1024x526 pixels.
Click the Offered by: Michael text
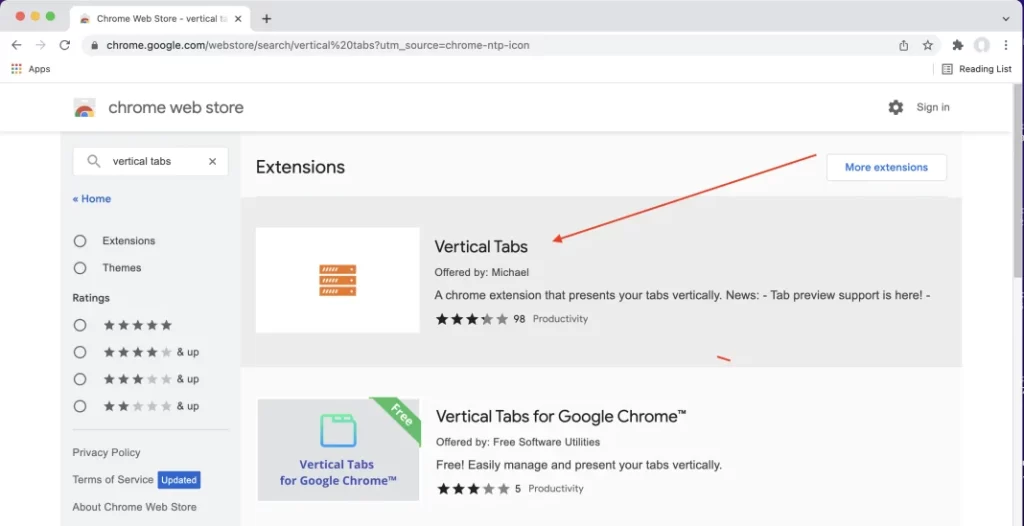pyautogui.click(x=482, y=272)
